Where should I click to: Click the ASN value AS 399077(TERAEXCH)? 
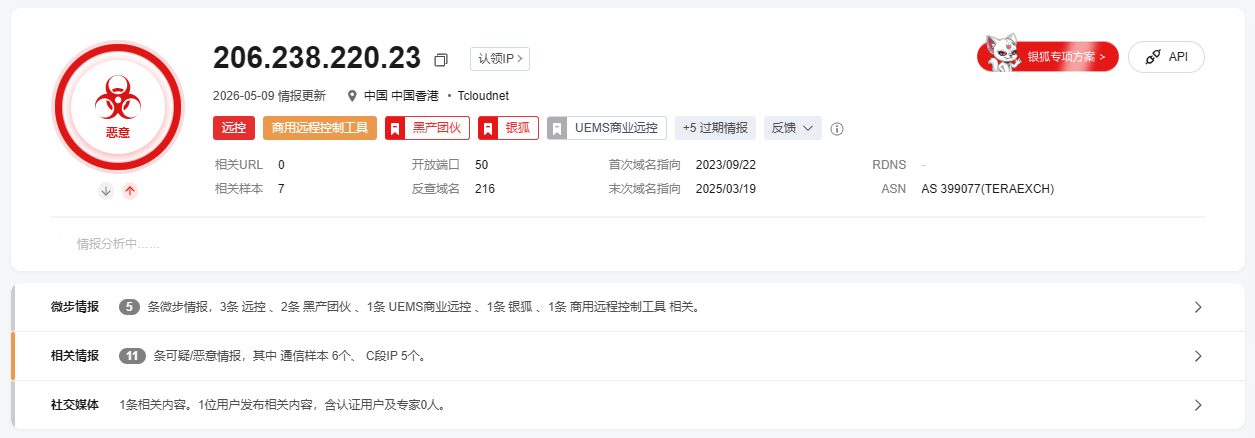point(988,188)
